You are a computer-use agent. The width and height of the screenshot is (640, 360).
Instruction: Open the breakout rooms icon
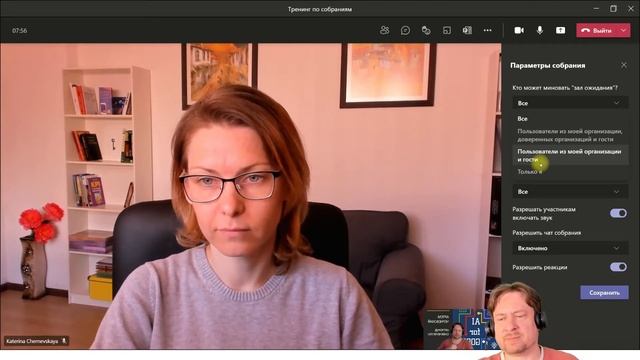click(x=447, y=30)
